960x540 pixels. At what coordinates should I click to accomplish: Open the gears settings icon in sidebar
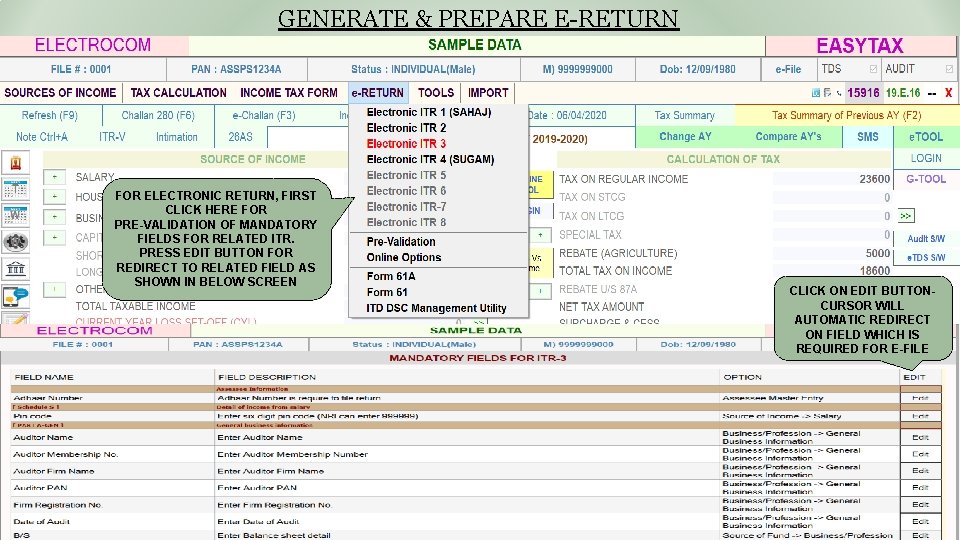[15, 242]
